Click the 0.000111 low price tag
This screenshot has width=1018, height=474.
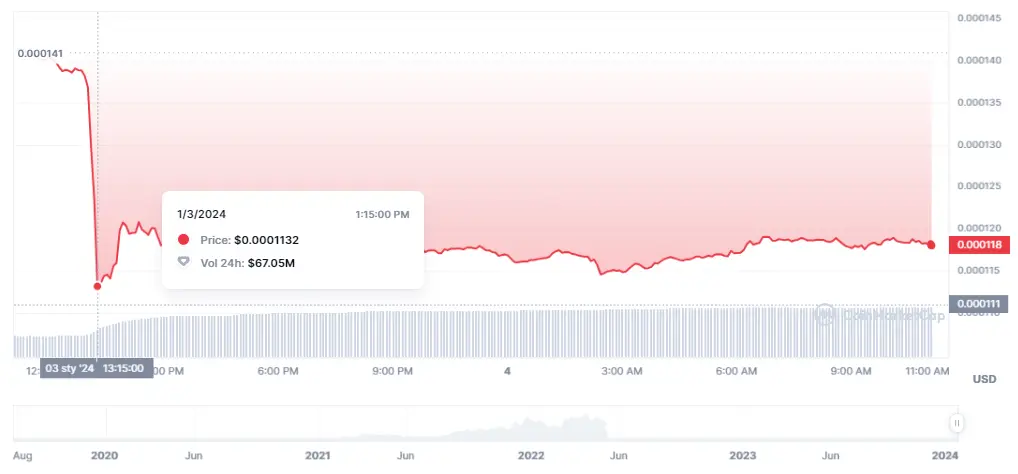(977, 303)
